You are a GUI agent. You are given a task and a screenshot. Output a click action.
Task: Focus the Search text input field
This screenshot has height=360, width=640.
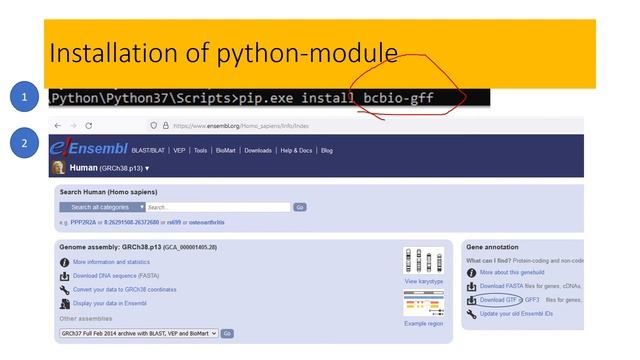pos(218,207)
